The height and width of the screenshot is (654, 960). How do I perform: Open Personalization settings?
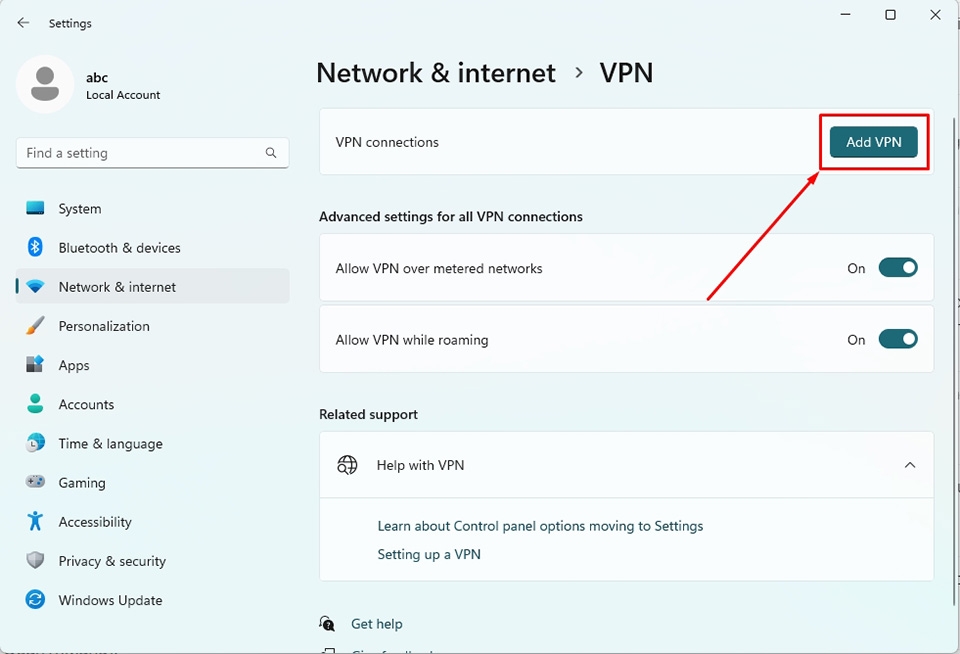(104, 326)
